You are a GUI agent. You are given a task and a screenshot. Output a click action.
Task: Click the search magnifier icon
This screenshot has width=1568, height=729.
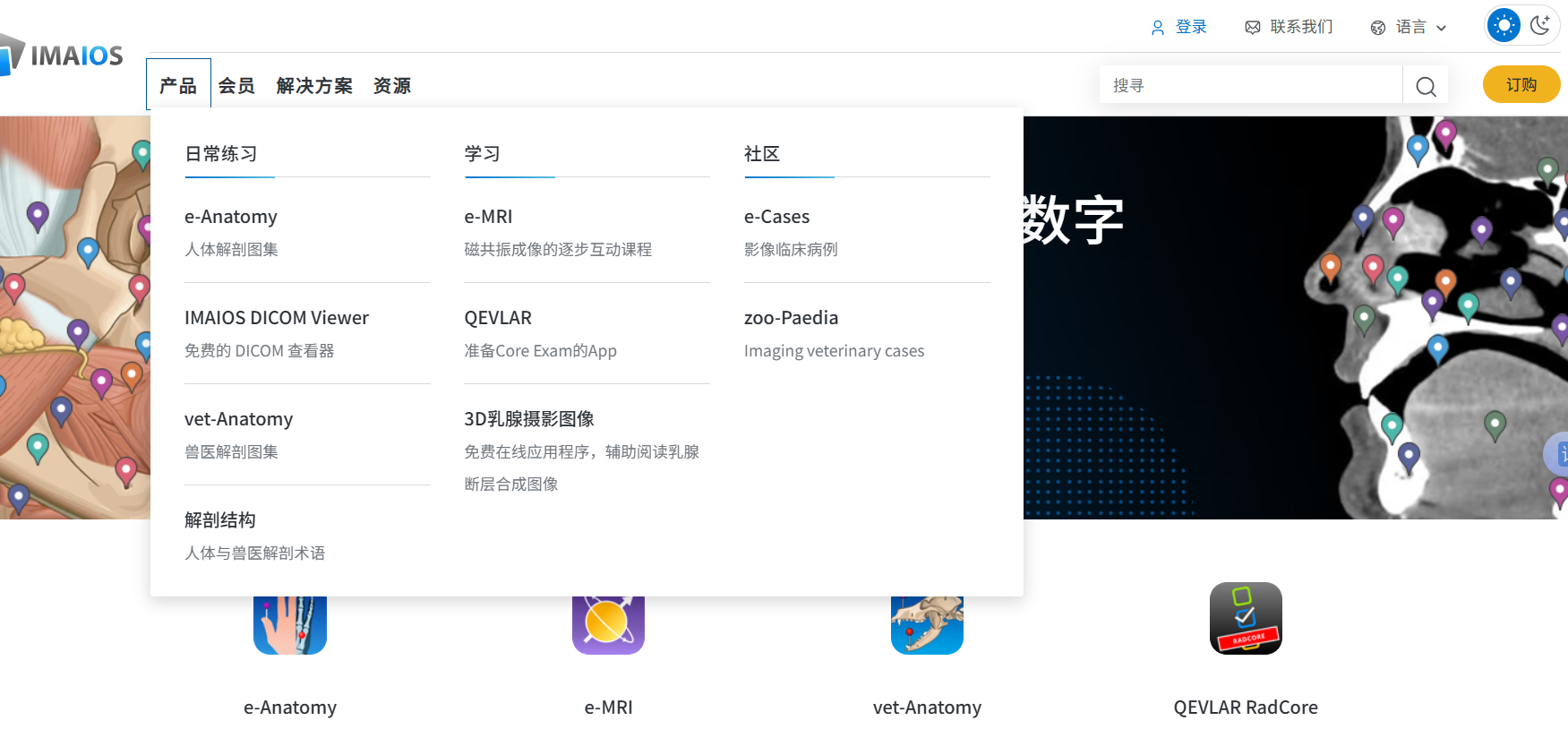pos(1426,86)
